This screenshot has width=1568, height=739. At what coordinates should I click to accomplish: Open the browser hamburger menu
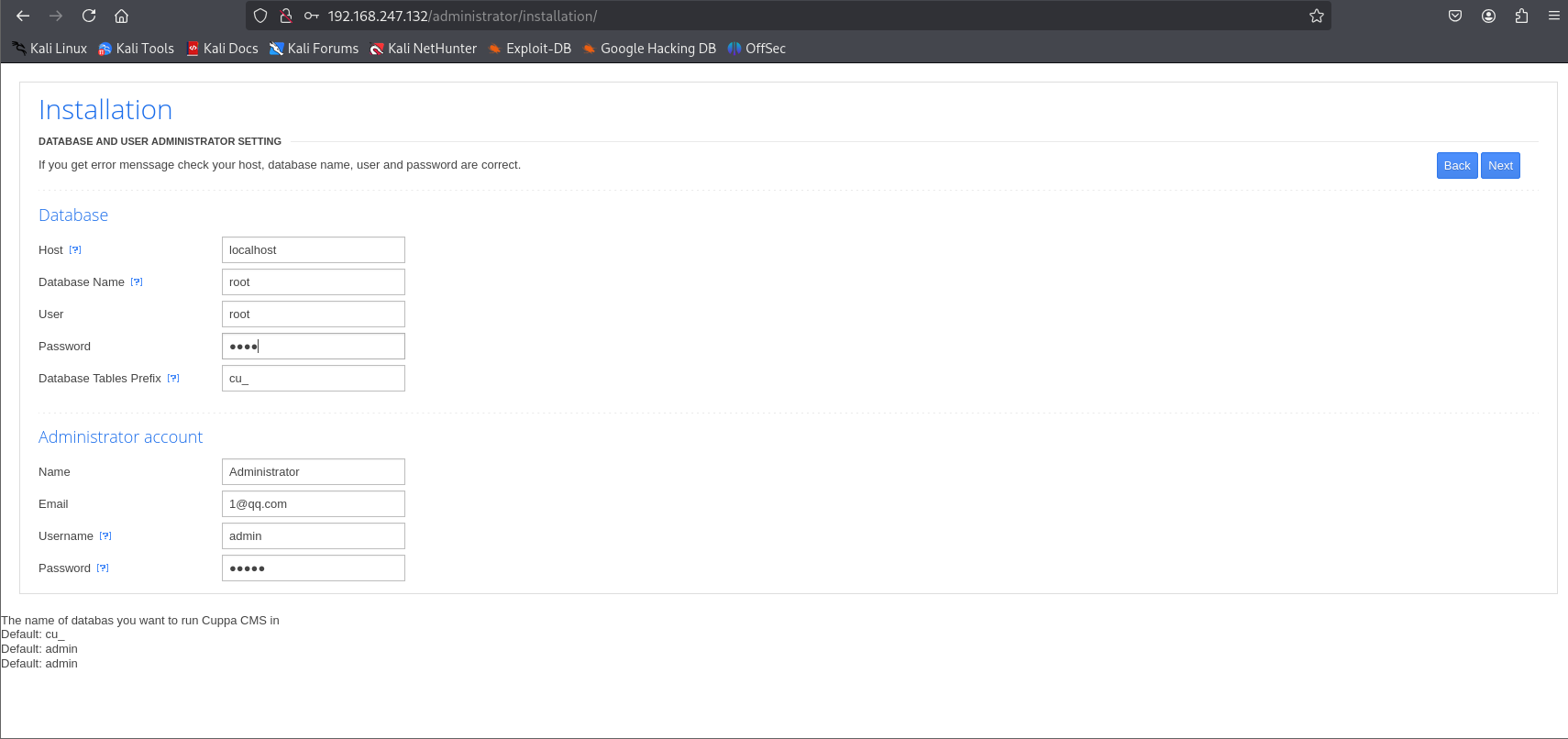click(1553, 16)
